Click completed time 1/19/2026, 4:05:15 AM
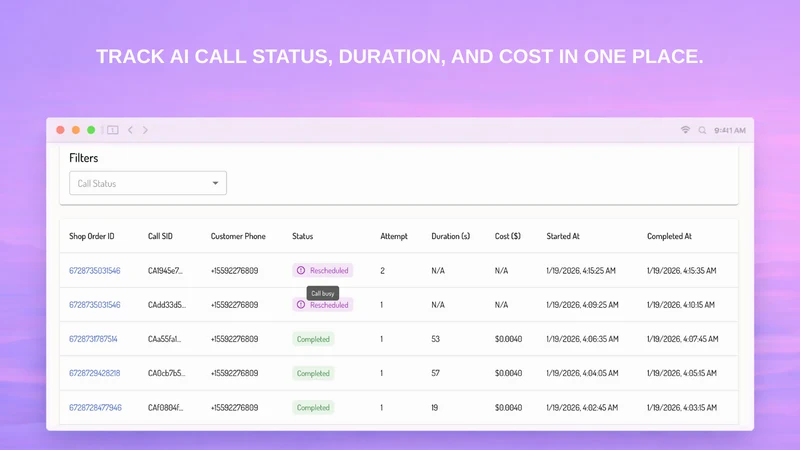Screen dimensions: 800x450 [682, 373]
